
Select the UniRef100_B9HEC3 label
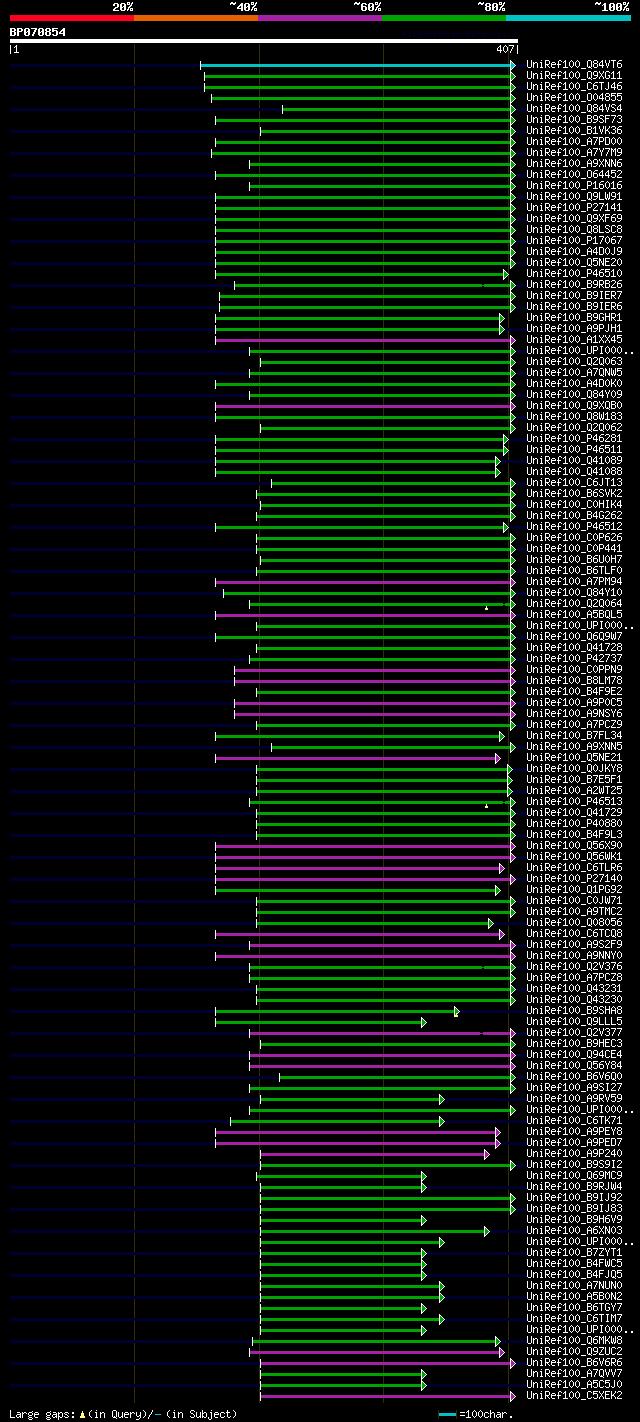pos(573,1044)
